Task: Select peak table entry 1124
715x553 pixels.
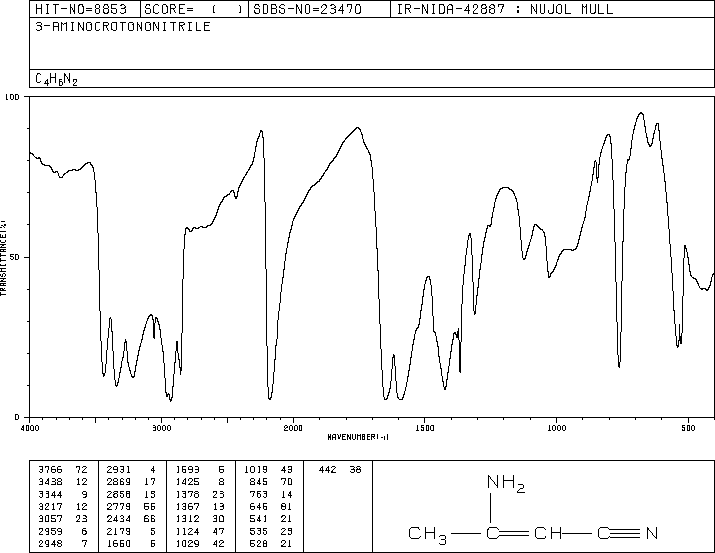Action: click(200, 531)
